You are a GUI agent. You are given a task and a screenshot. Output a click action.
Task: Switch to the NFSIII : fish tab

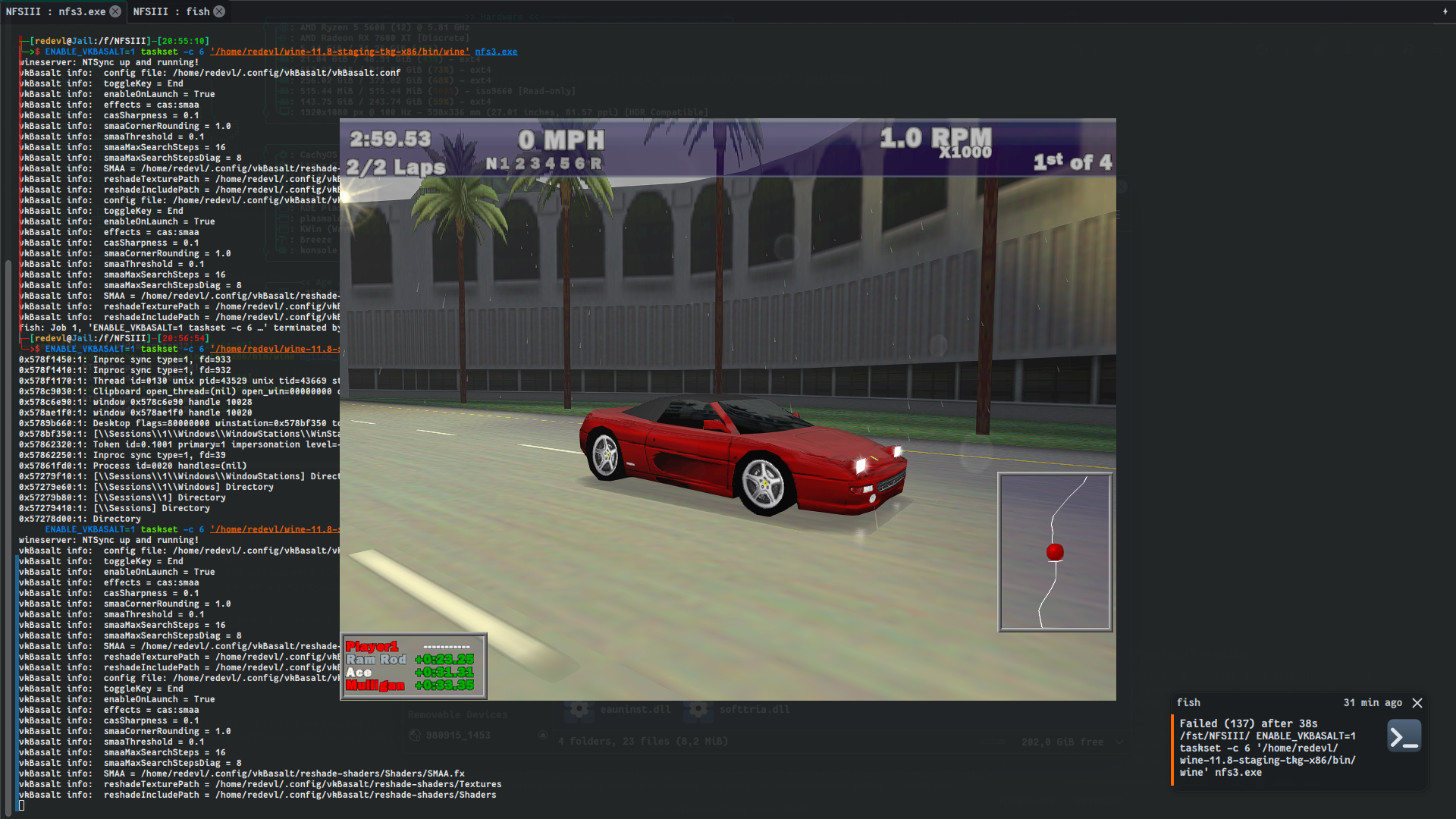pyautogui.click(x=171, y=11)
